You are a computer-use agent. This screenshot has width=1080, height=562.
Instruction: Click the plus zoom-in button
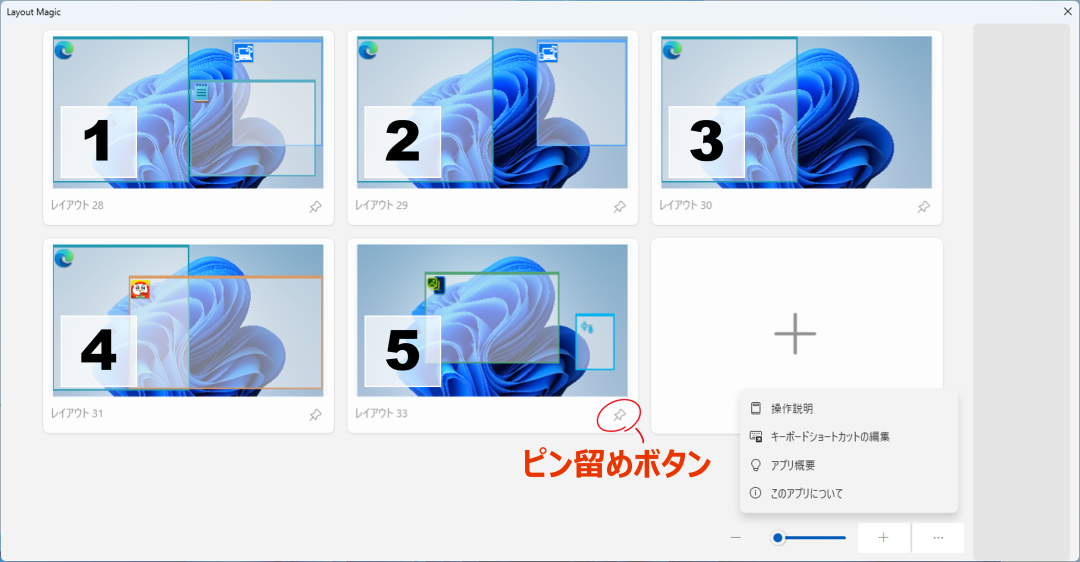pos(884,538)
